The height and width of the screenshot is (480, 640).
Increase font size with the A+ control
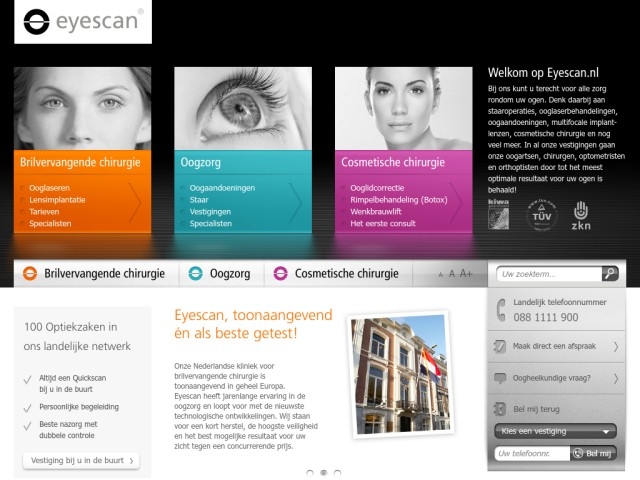pyautogui.click(x=466, y=273)
